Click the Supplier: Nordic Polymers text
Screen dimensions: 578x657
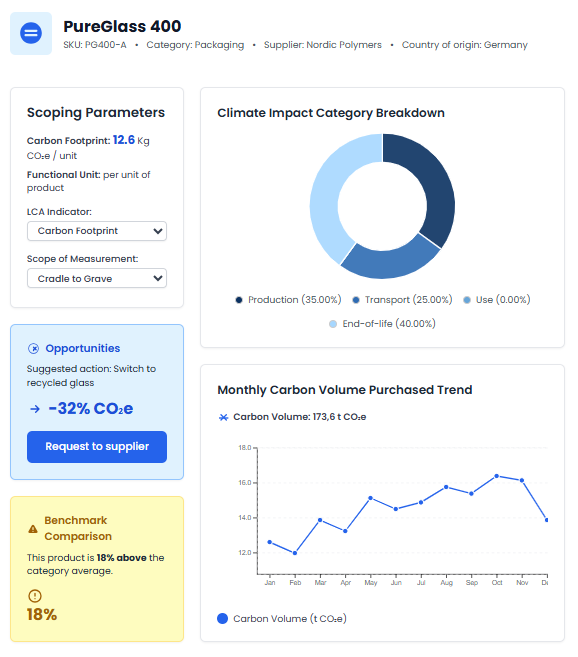point(323,45)
